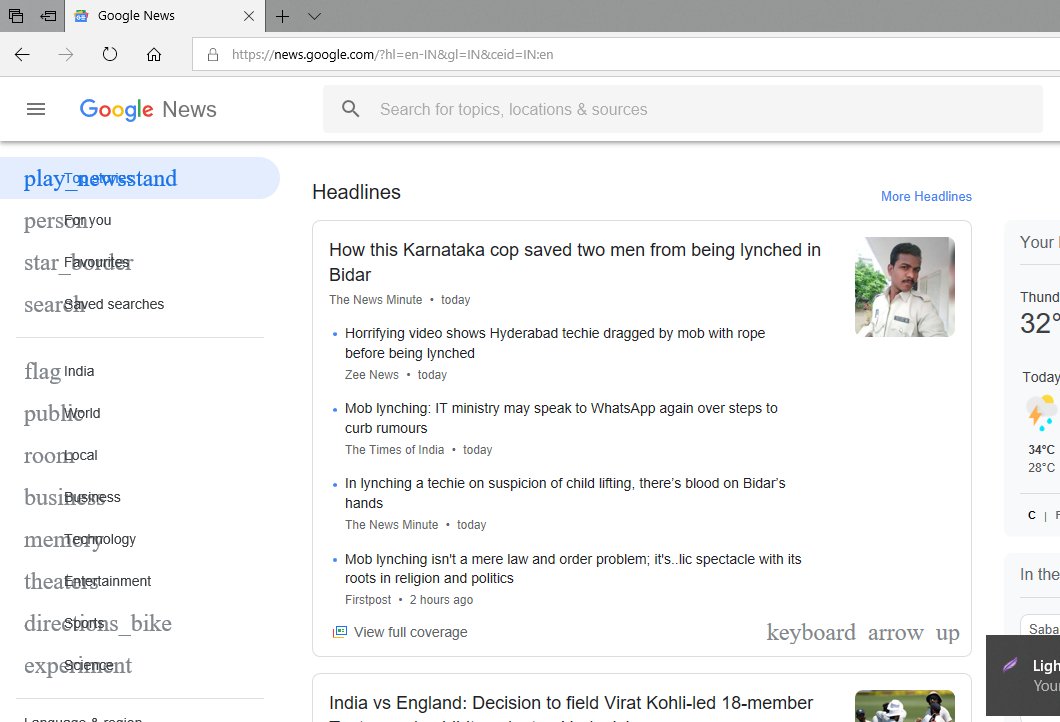
Task: Reload the page using the refresh icon
Action: tap(109, 54)
